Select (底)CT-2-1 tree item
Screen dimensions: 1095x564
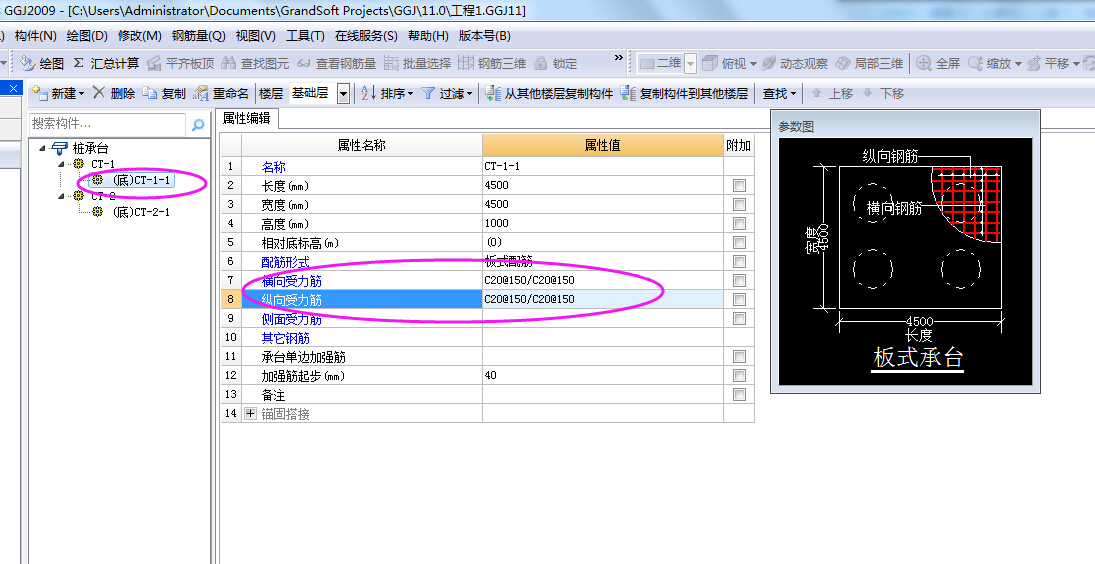tap(141, 212)
